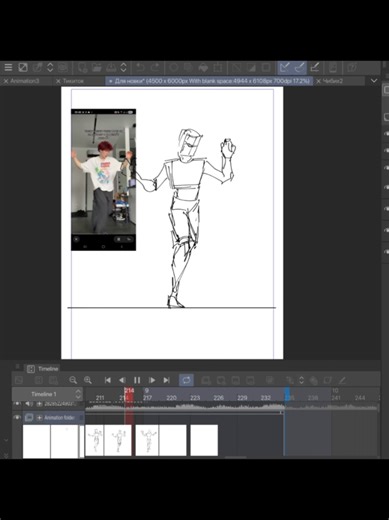Click the Undo arrow in command bar

click(x=140, y=68)
